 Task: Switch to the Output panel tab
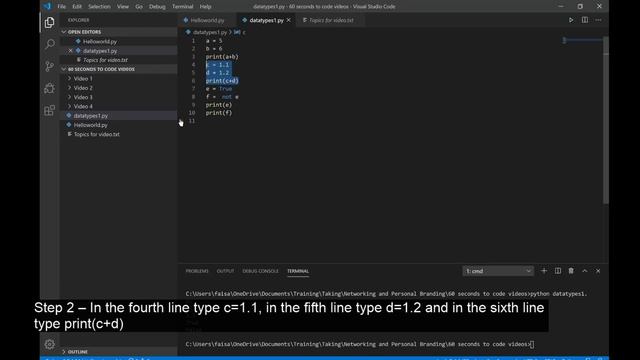coord(225,271)
